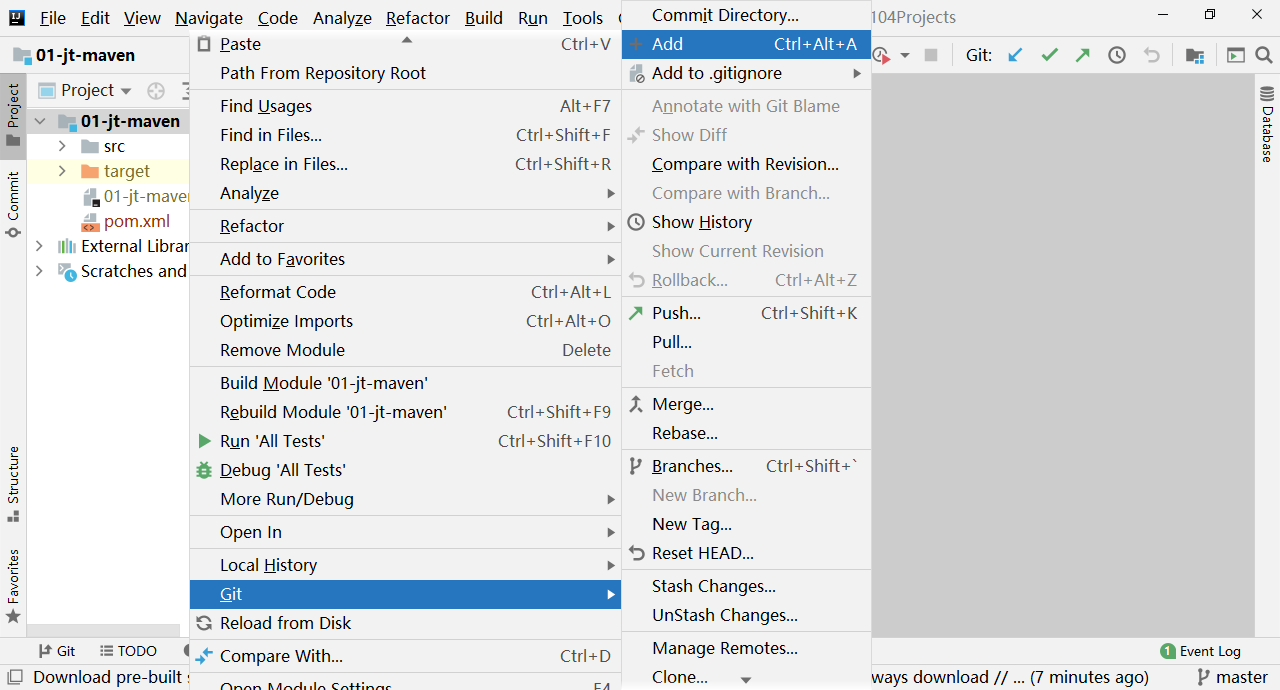Choose Pull... in the Git submenu
1280x690 pixels.
(x=746, y=342)
